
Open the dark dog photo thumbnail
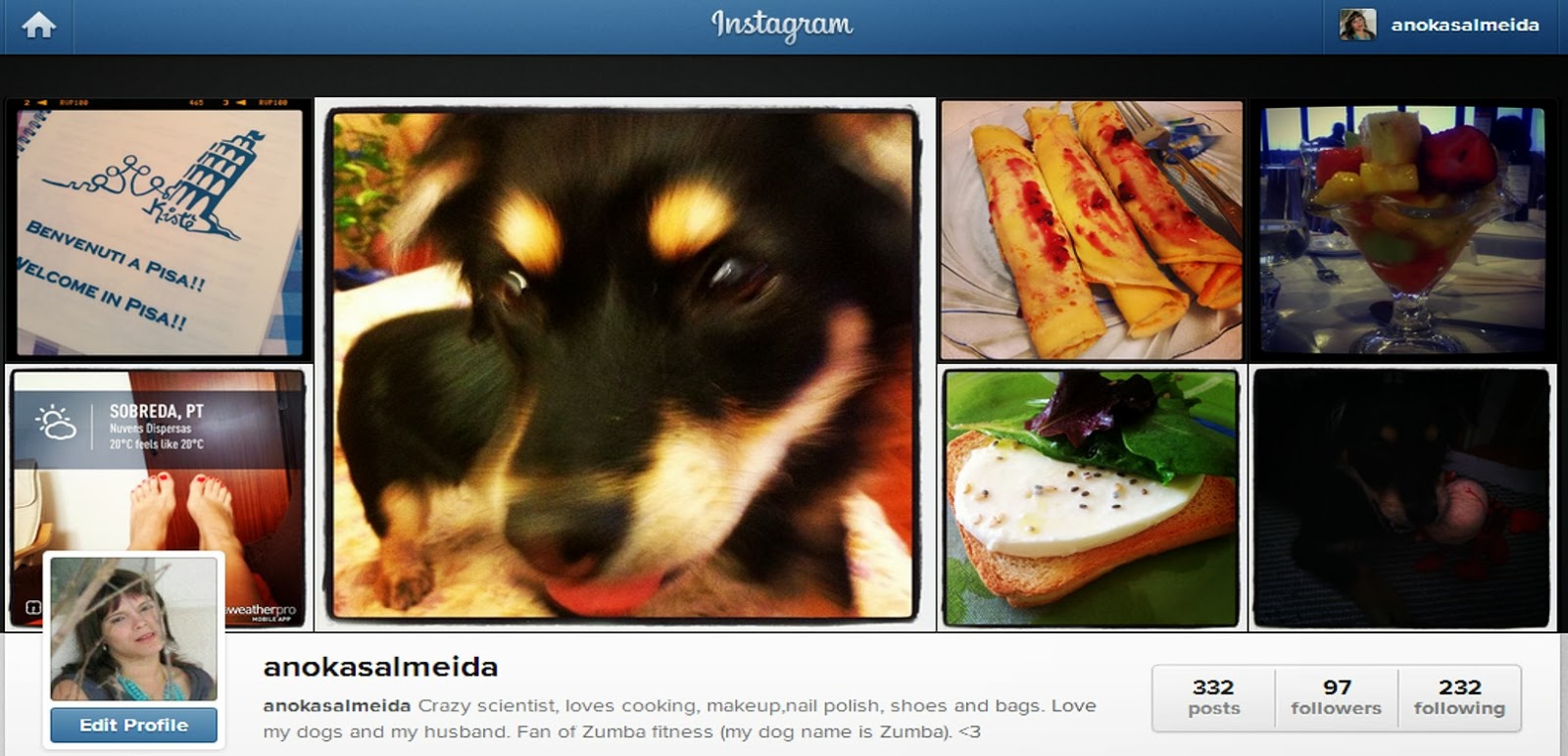coord(1402,498)
